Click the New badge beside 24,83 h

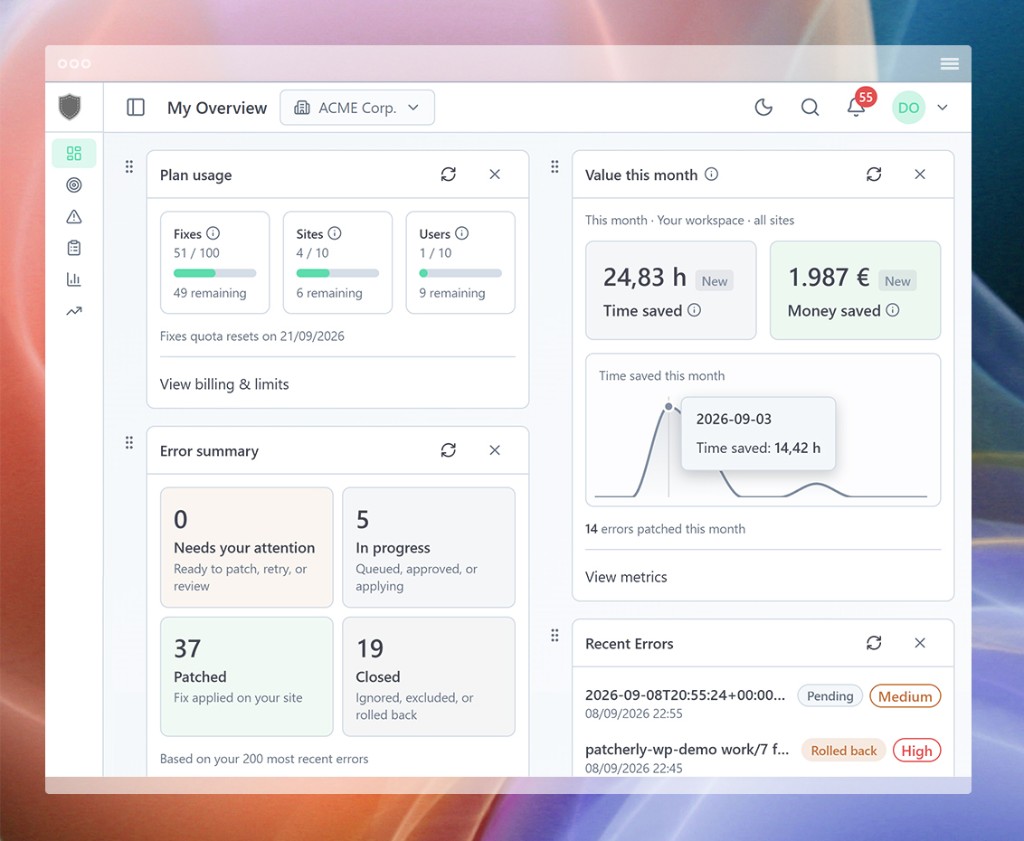click(714, 281)
